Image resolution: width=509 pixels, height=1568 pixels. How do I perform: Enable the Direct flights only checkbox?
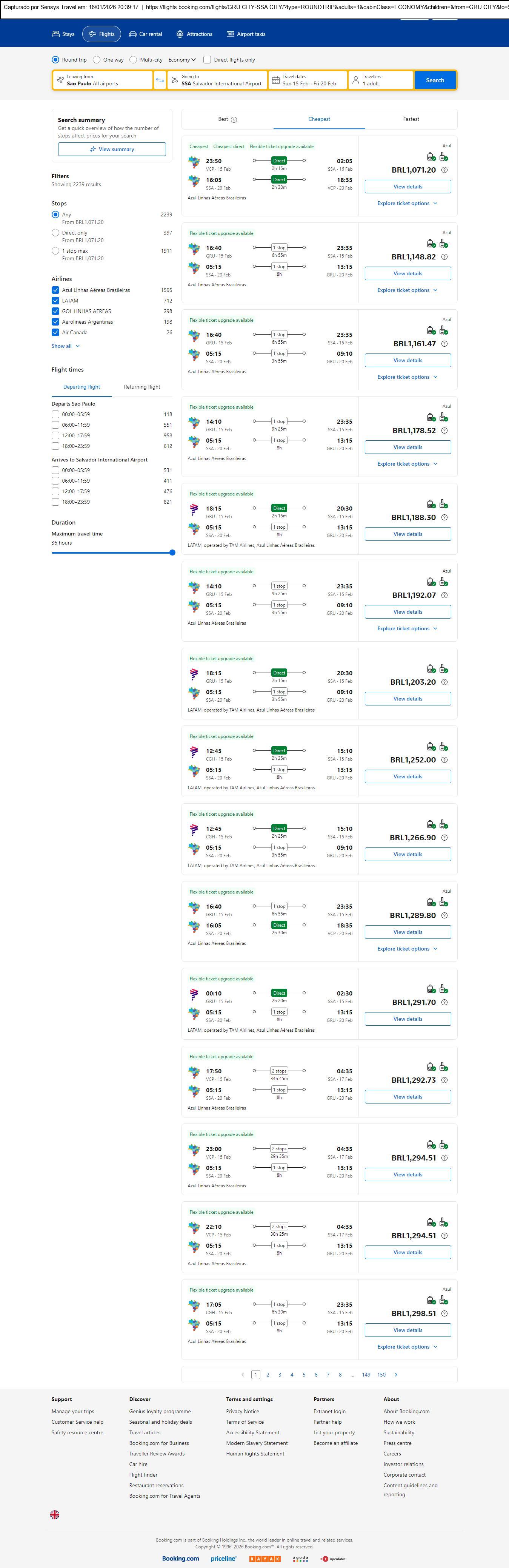(x=208, y=60)
